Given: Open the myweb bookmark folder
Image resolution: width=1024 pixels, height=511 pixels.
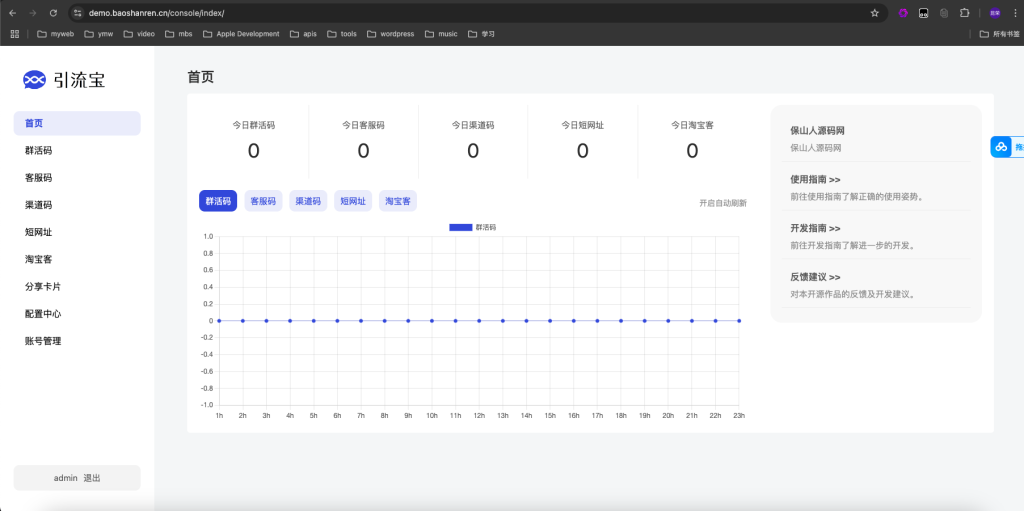Looking at the screenshot, I should click(x=56, y=34).
